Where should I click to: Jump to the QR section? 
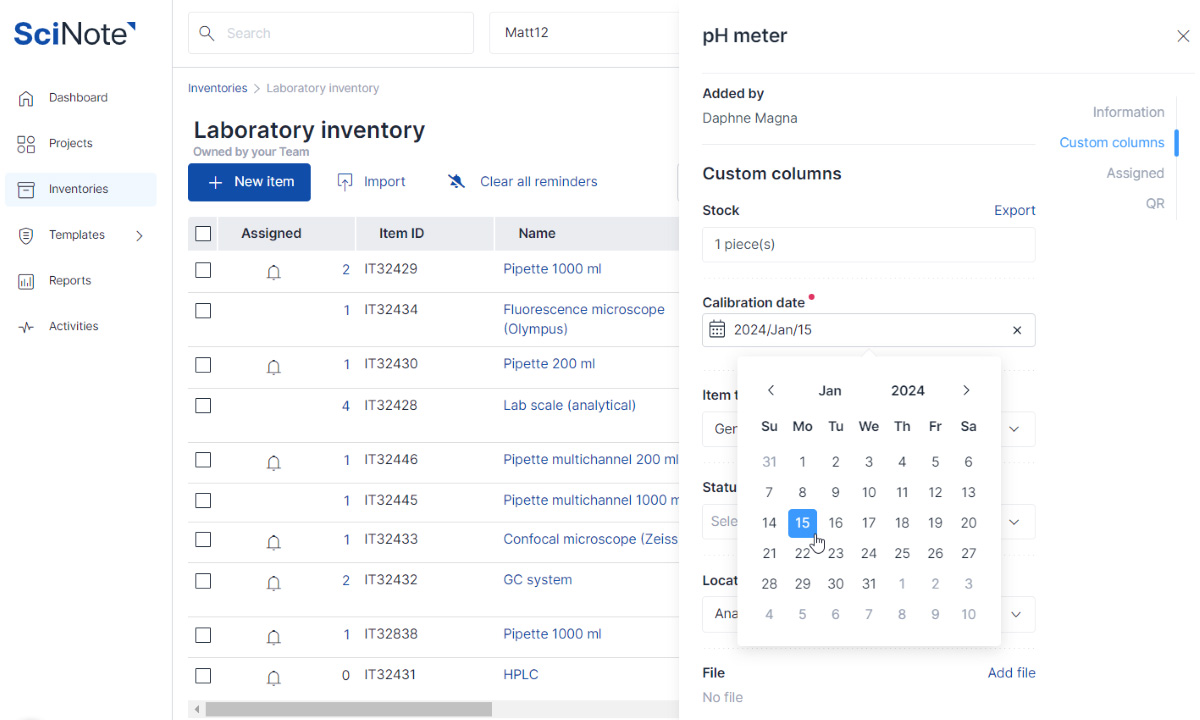(1155, 204)
